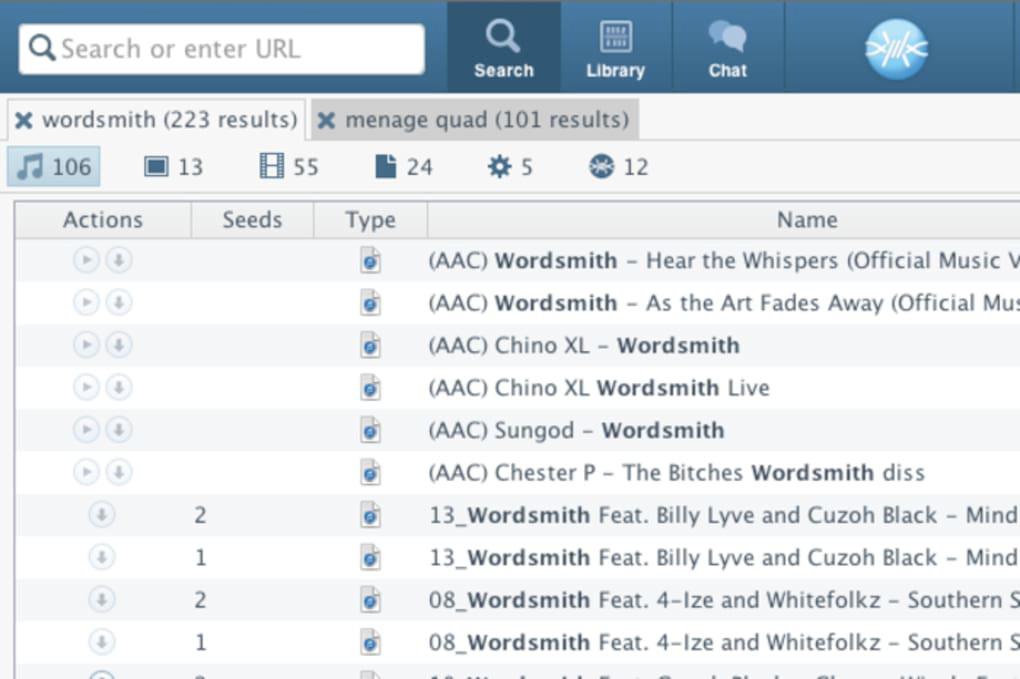The width and height of the screenshot is (1020, 679).
Task: Click the magnifier icon in search field
Action: pos(42,48)
